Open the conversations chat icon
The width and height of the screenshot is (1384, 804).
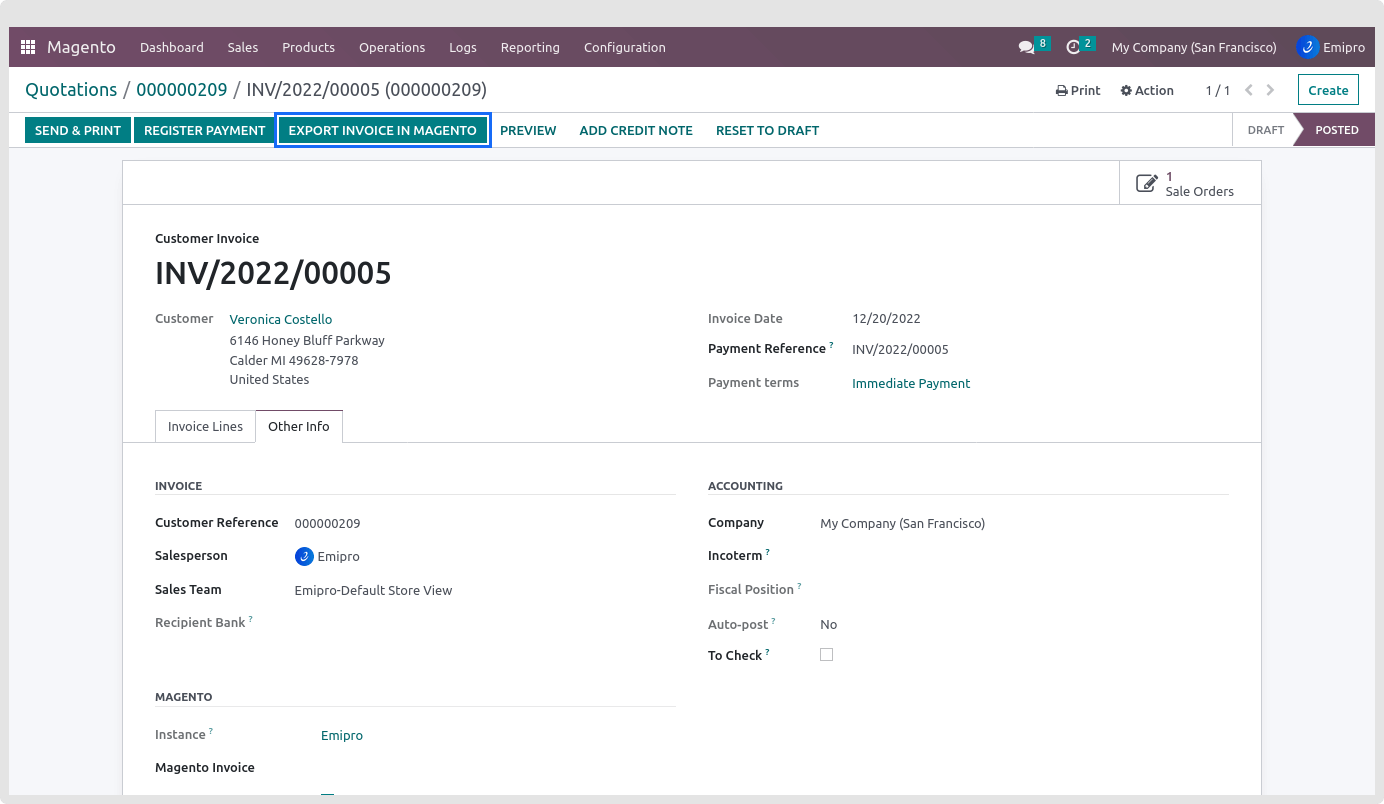[1026, 47]
